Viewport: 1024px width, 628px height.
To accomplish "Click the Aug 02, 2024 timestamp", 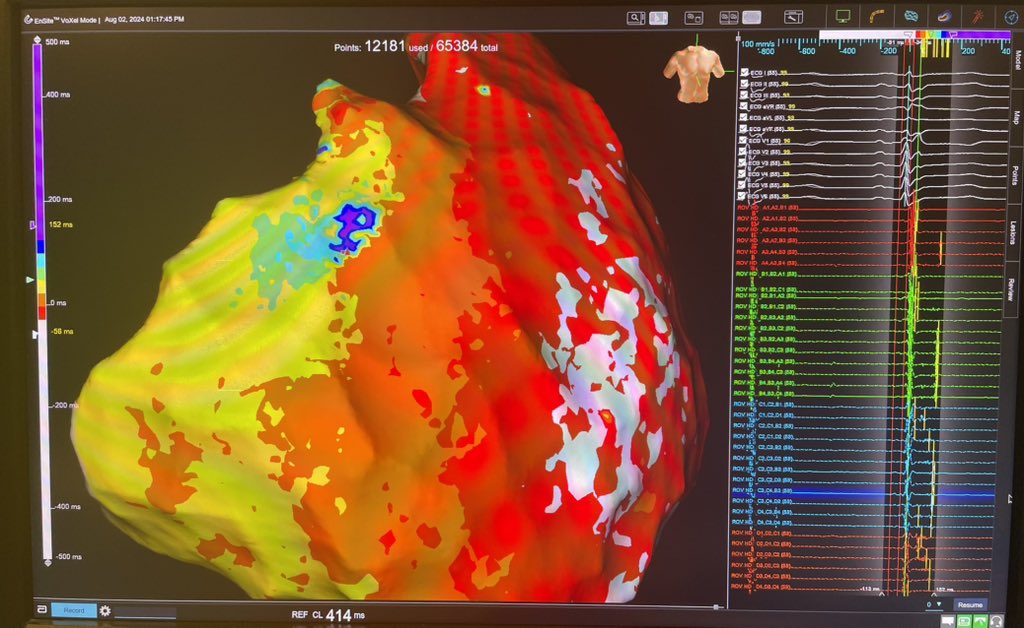I will [144, 20].
